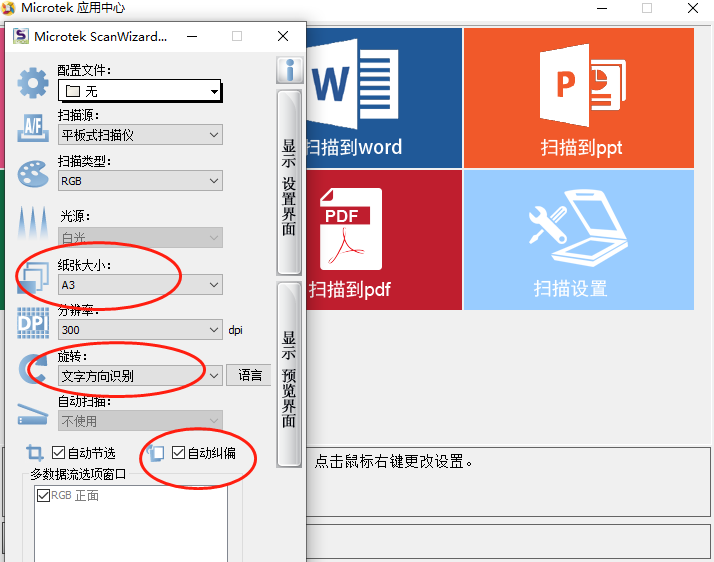Click the vertical 显示设置界面 button
This screenshot has width=714, height=562.
click(x=289, y=183)
